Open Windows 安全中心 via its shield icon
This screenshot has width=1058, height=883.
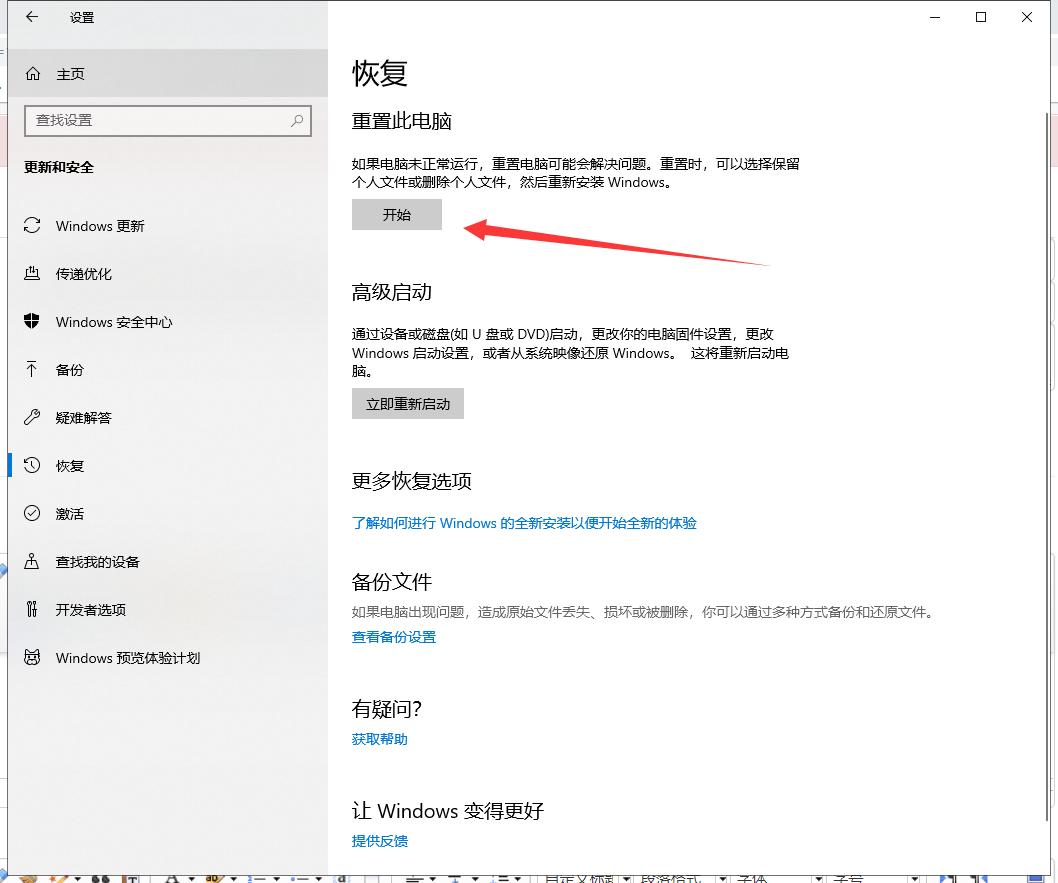31,322
